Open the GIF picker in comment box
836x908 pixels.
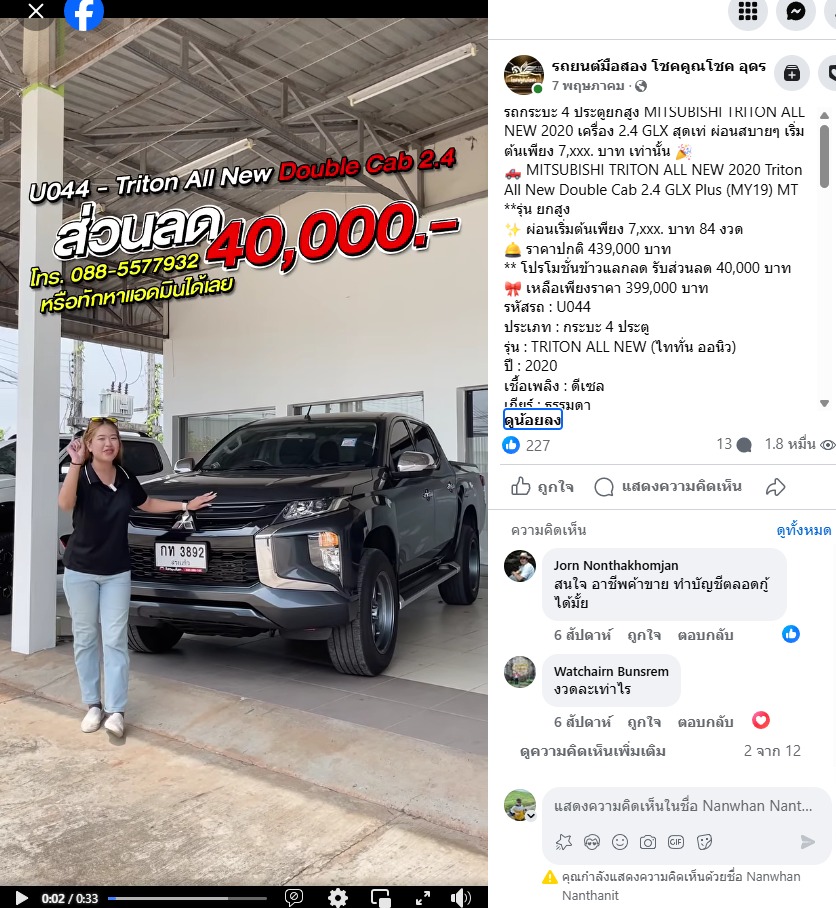pyautogui.click(x=676, y=841)
